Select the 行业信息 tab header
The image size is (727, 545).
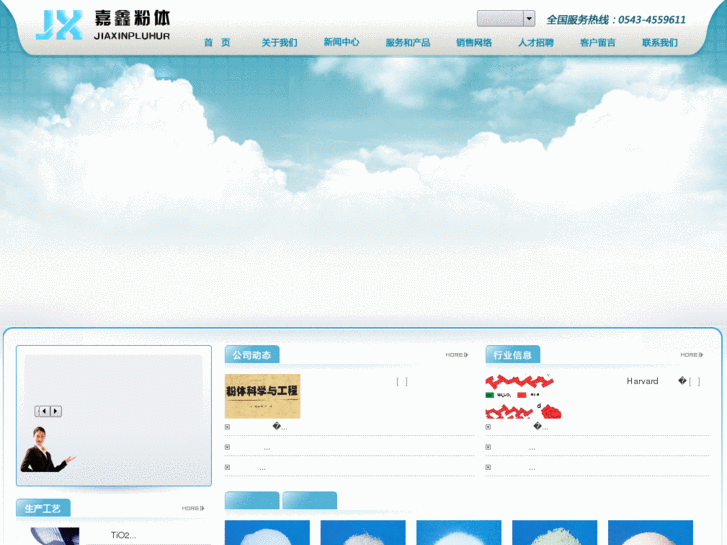(x=512, y=355)
